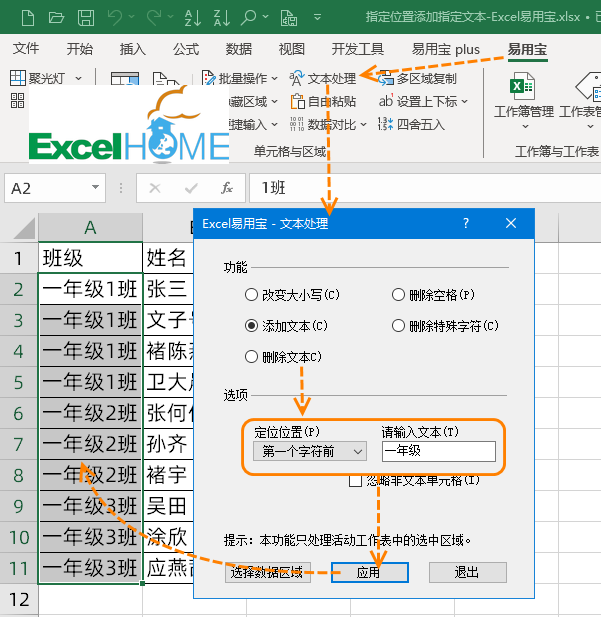Screen dimensions: 601x617
Task: Switch to the 开发工具 tab
Action: click(357, 49)
